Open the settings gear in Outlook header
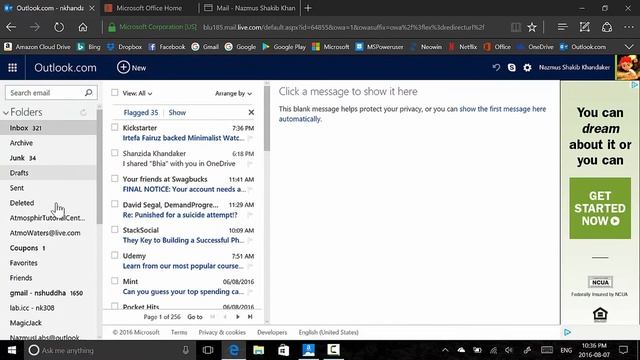Screen dimensions: 640x360 (527, 67)
